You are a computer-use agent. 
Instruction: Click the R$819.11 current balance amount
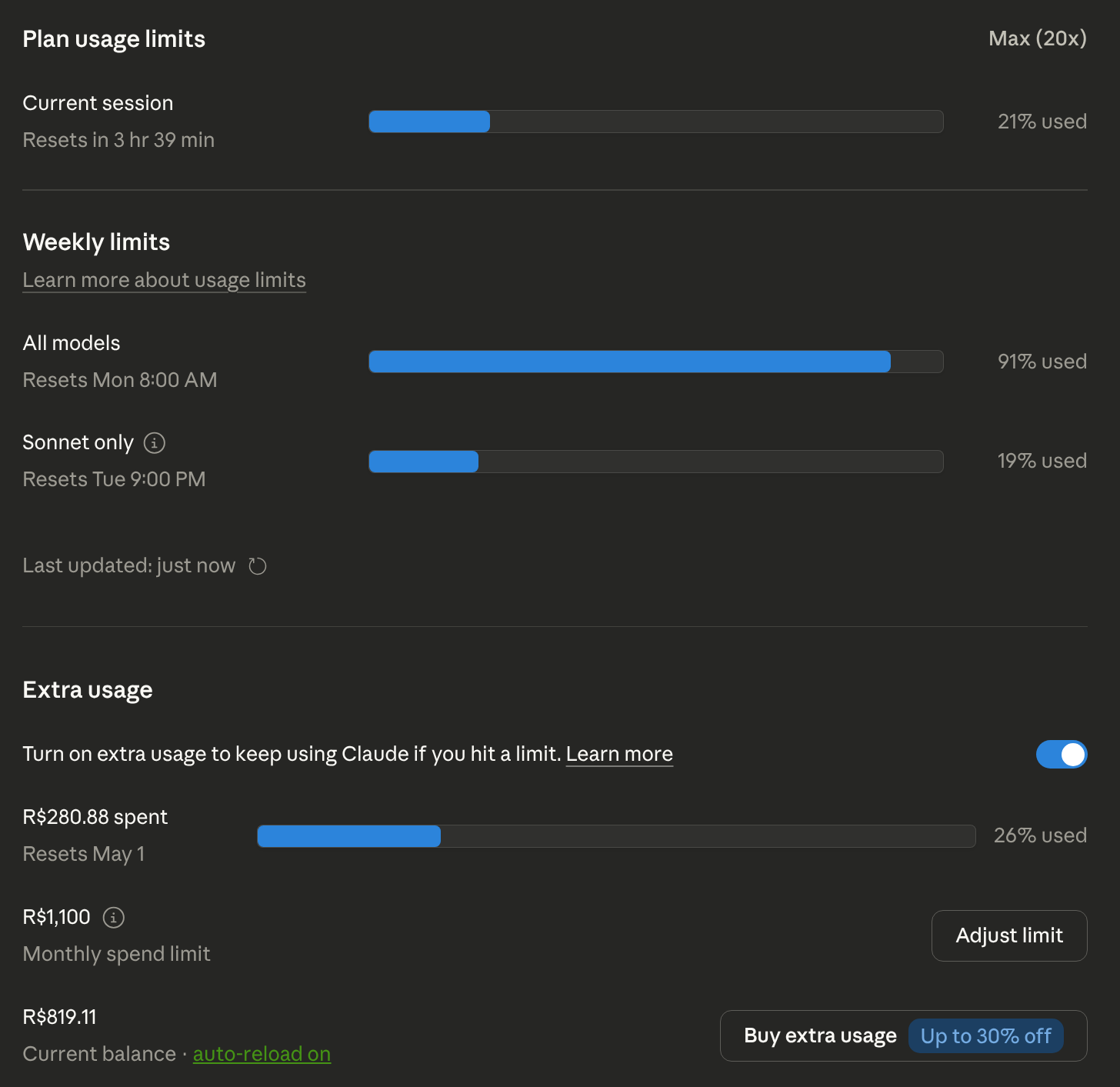pyautogui.click(x=60, y=1017)
